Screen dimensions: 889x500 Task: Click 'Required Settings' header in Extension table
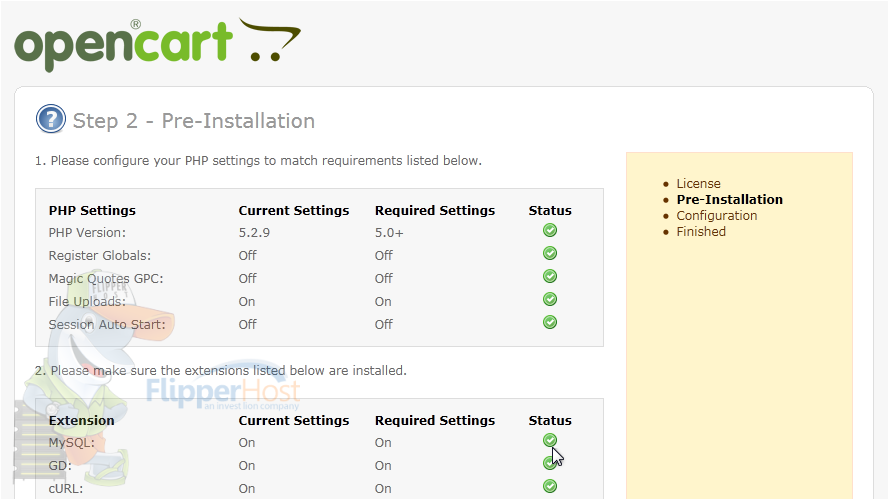435,421
